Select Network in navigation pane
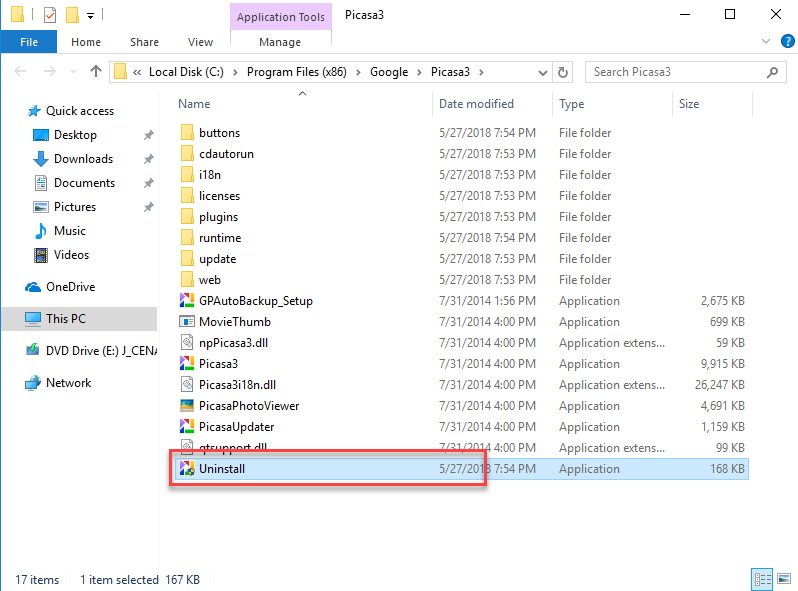The width and height of the screenshot is (798, 591). 68,383
